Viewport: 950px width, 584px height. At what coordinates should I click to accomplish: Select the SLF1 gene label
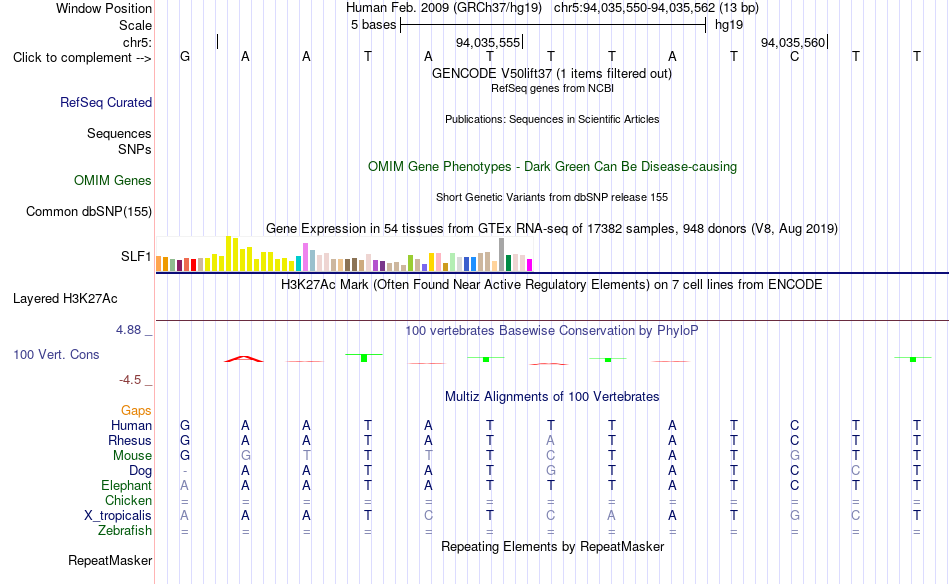point(136,256)
